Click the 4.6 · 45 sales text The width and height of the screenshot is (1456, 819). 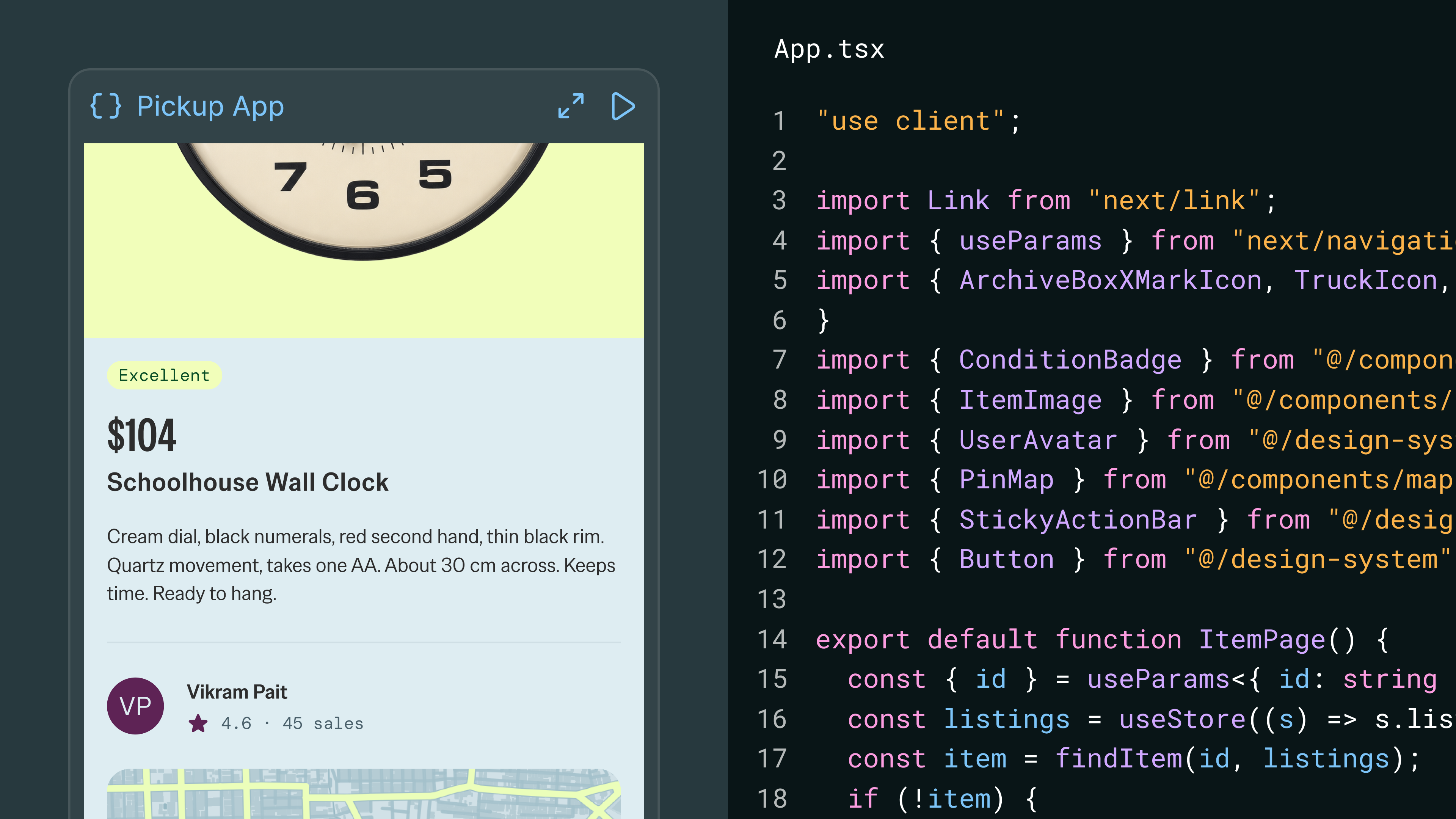292,723
